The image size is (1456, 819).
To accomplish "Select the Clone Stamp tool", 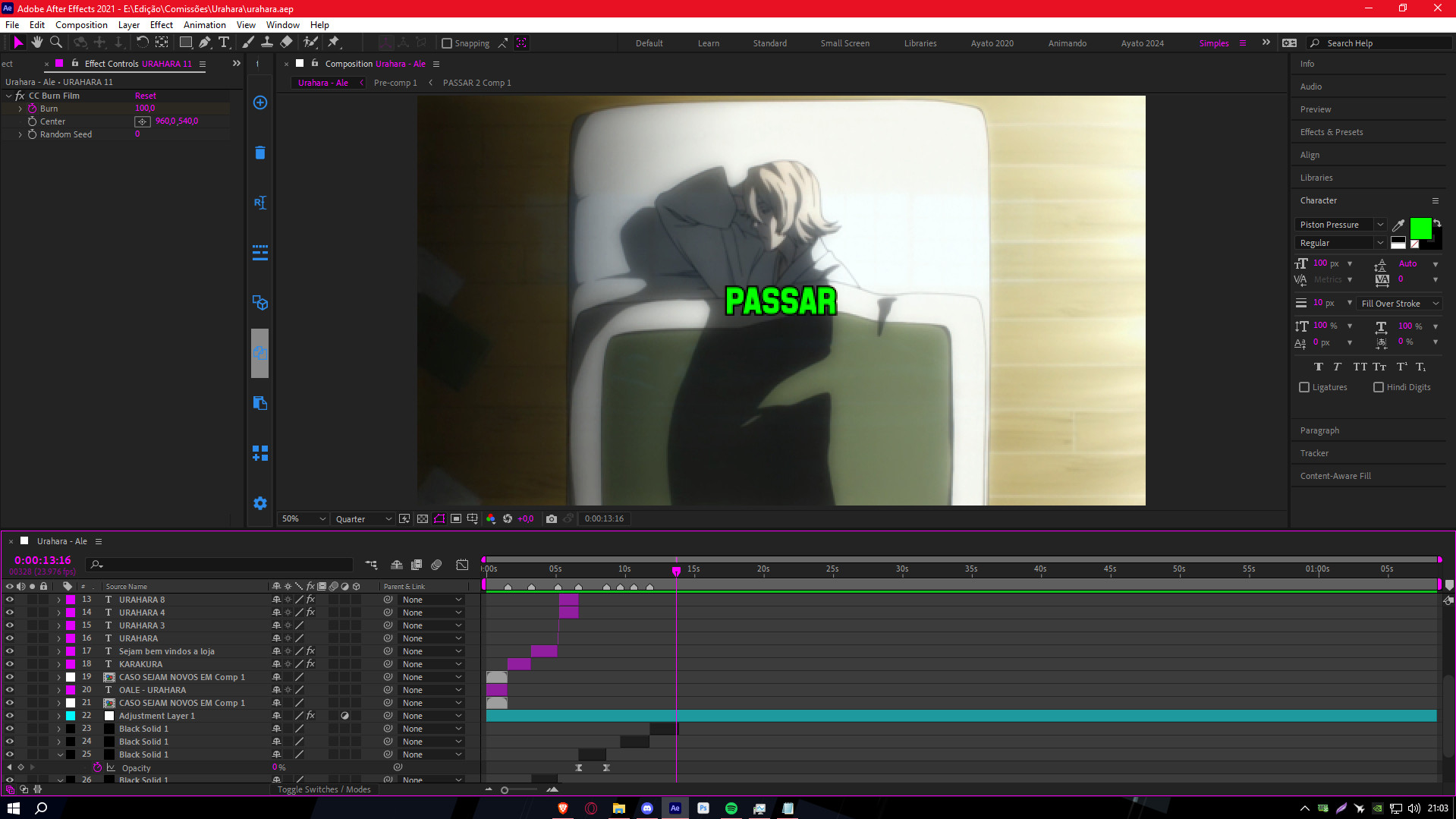I will point(267,43).
